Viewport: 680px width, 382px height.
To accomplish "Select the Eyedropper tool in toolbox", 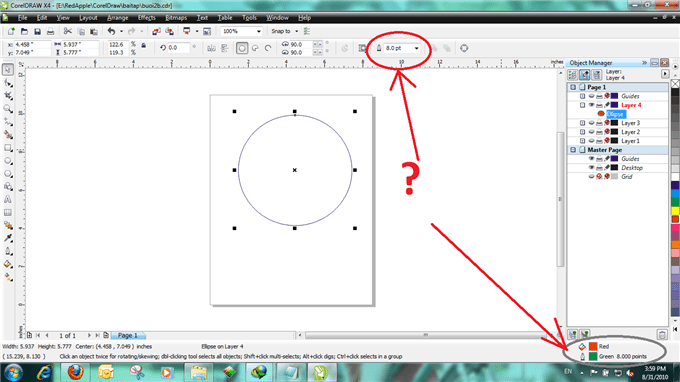I will click(8, 238).
